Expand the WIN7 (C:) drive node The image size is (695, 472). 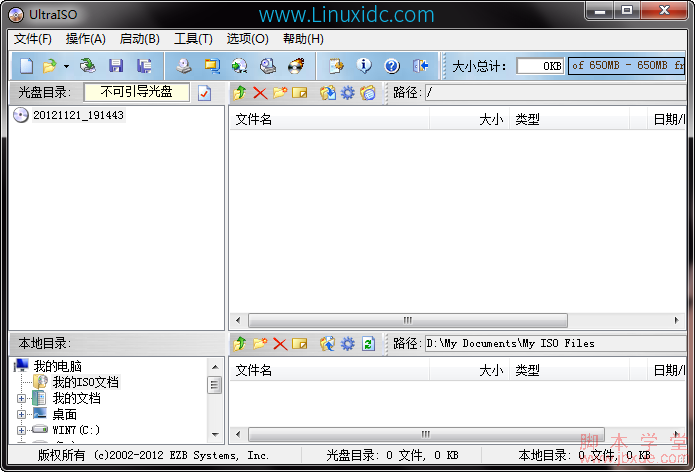click(21, 430)
